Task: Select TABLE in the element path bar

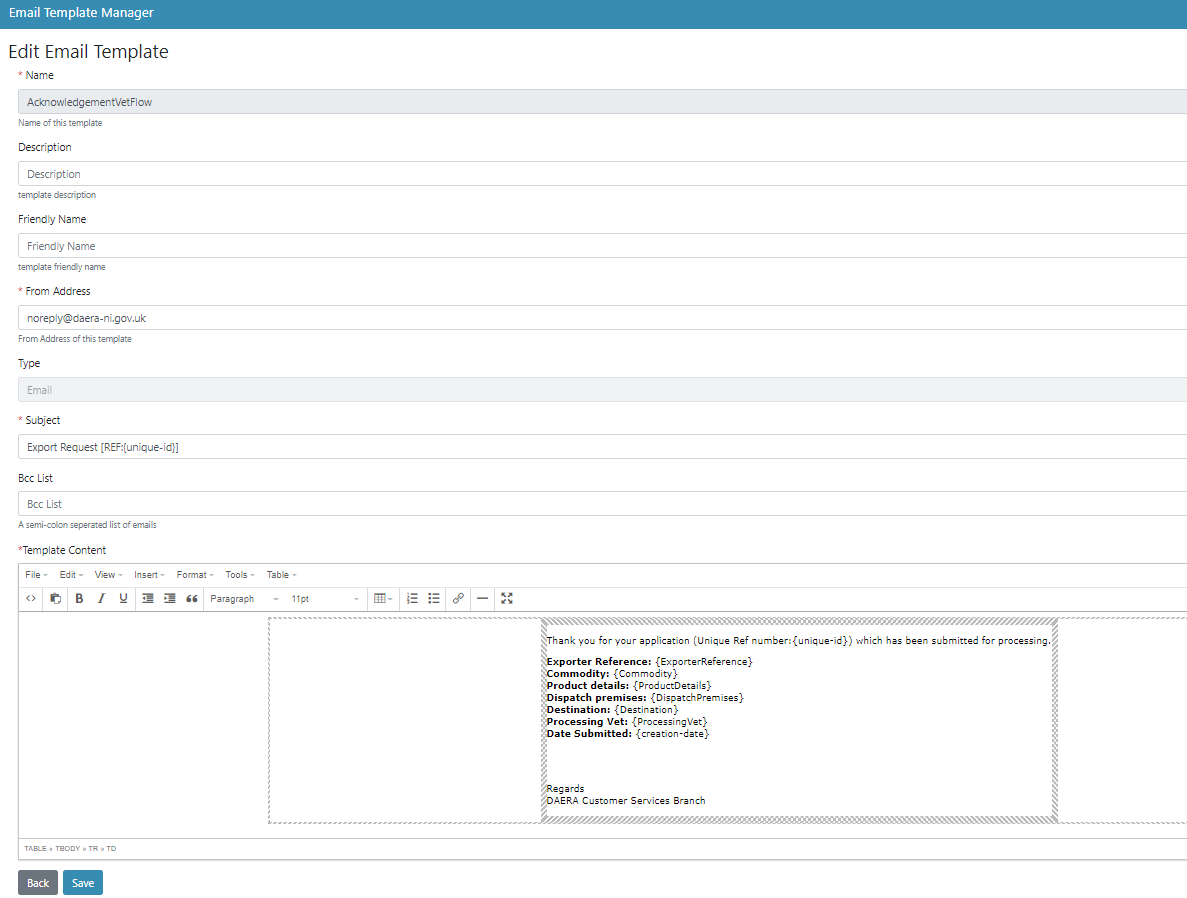Action: 36,849
